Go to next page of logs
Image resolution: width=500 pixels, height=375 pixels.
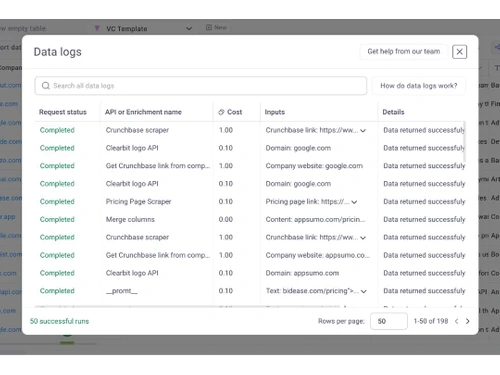468,321
